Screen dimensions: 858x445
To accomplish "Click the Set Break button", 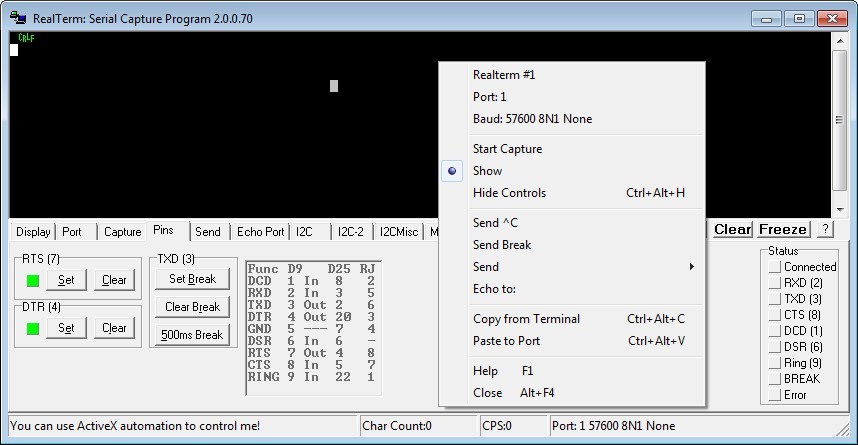I will [192, 279].
